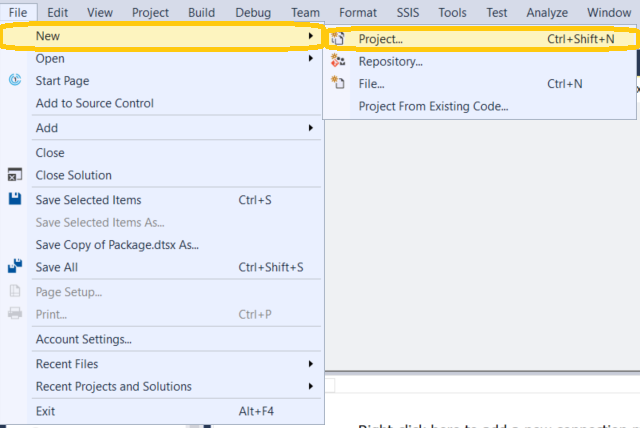Click the Close Solution icon

(x=15, y=175)
